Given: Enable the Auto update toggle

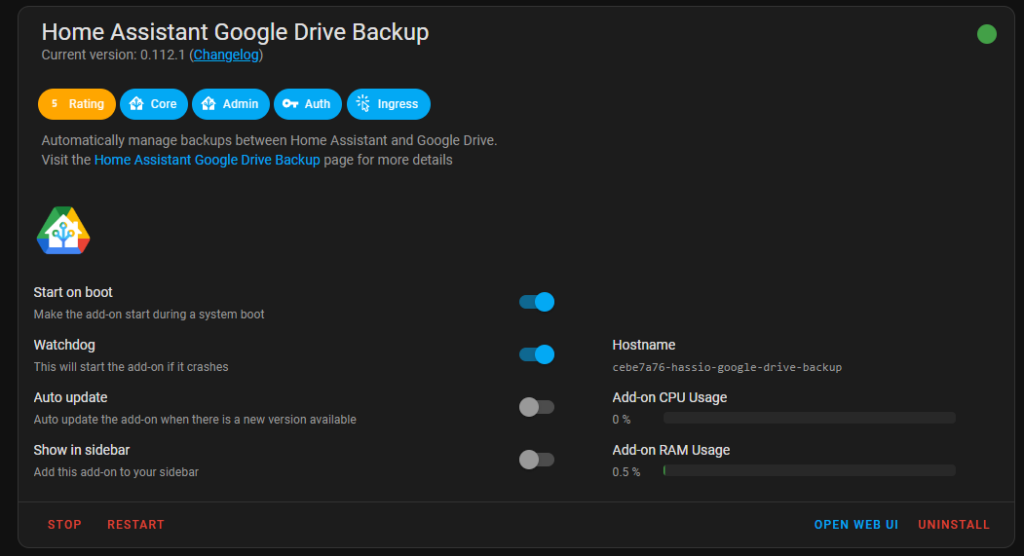Looking at the screenshot, I should 537,407.
